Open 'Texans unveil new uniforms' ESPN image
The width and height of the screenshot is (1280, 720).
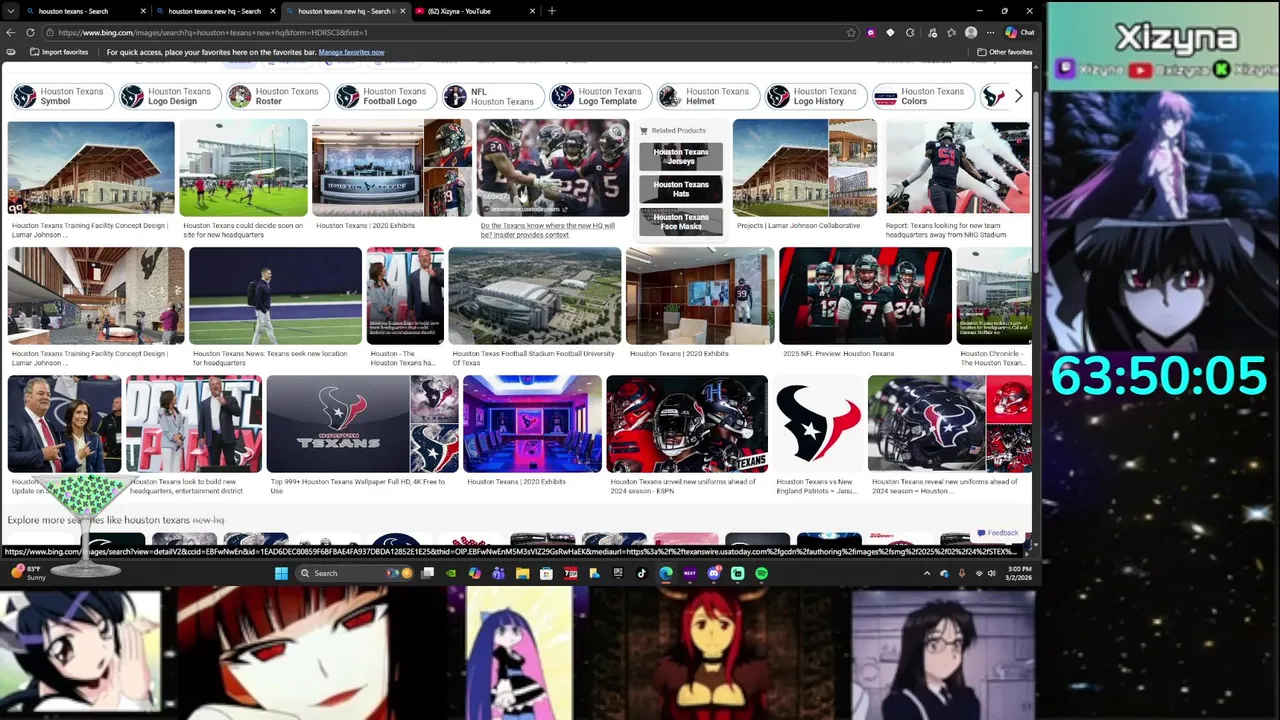pos(687,424)
